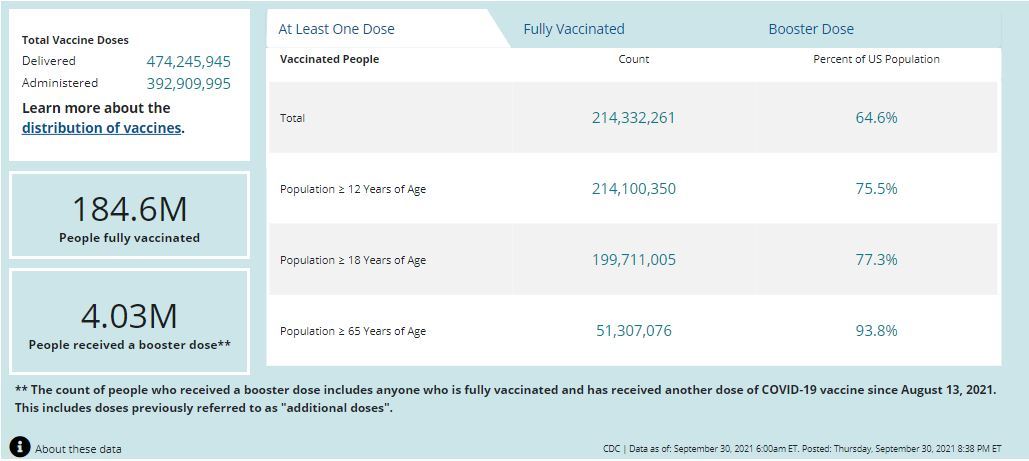
Task: Click the Delivered doses number 474,245,945
Action: point(188,62)
